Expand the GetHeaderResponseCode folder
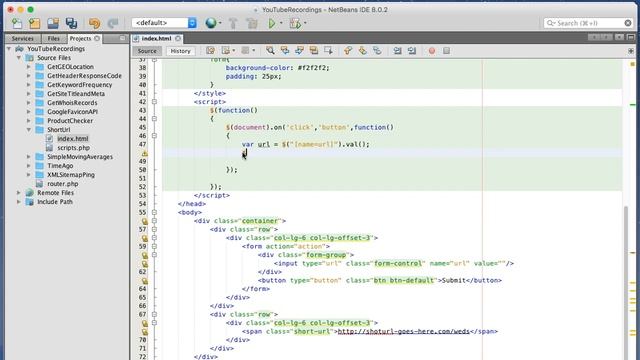 [x=29, y=76]
